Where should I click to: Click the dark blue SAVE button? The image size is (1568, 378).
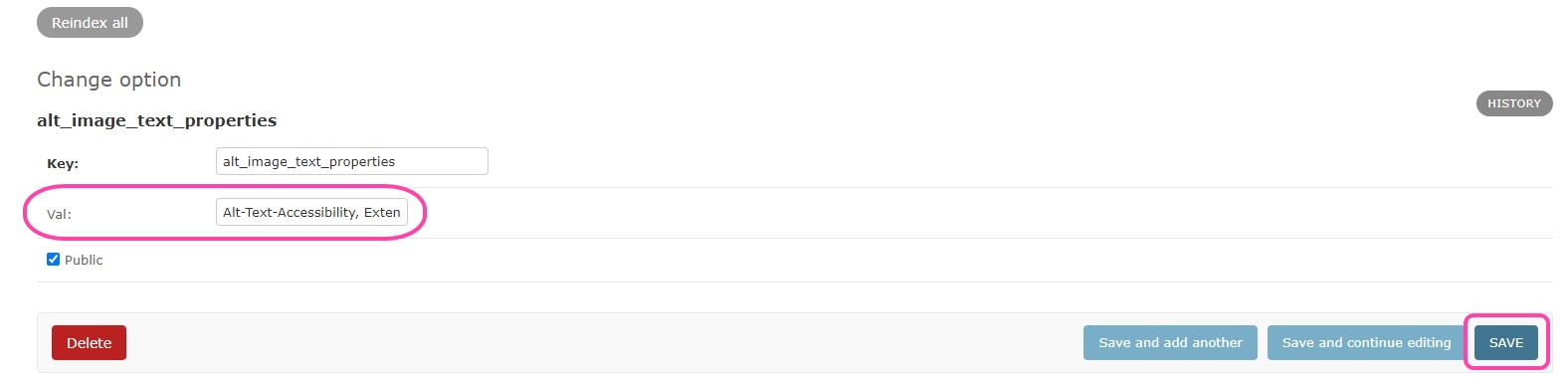tap(1506, 343)
